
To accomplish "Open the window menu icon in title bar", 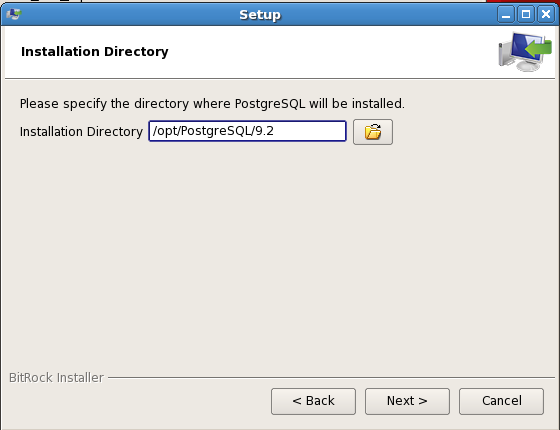I will click(14, 14).
